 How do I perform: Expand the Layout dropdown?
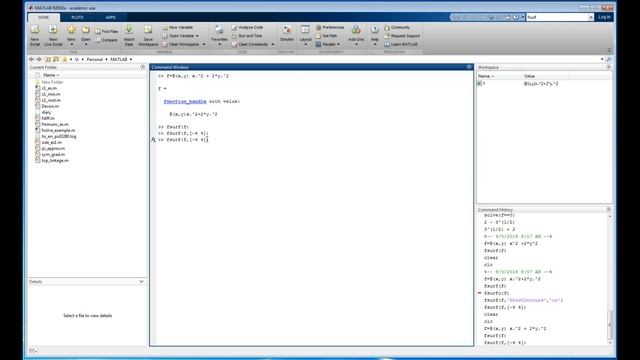pyautogui.click(x=305, y=44)
